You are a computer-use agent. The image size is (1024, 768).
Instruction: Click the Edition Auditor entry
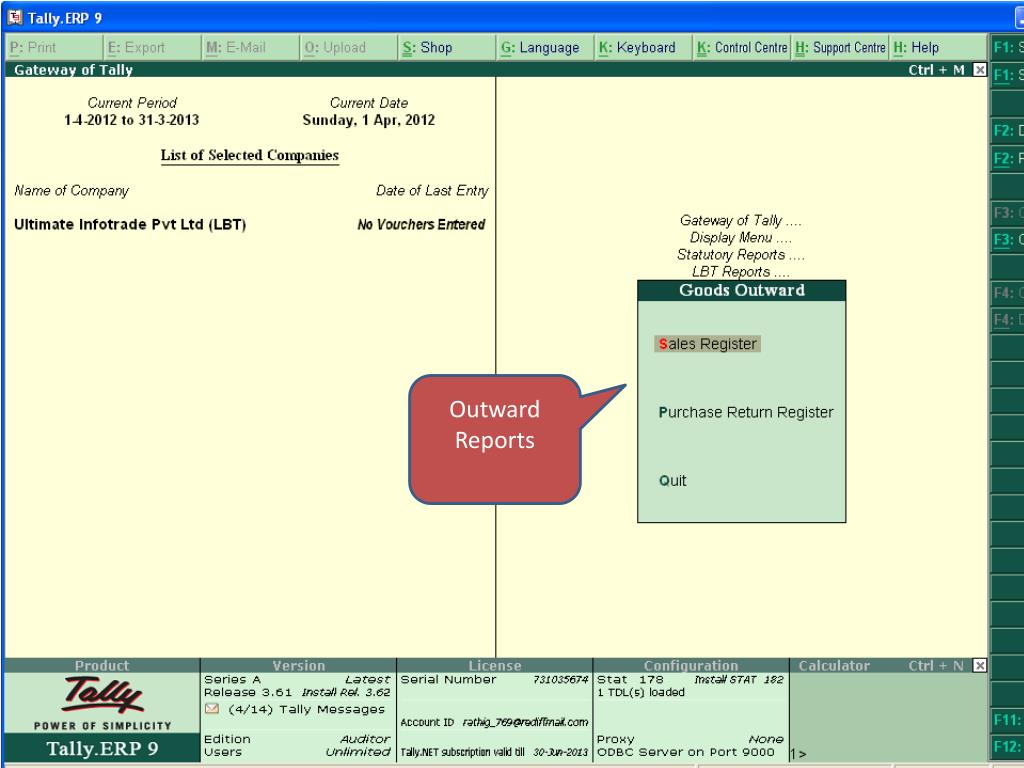point(297,739)
